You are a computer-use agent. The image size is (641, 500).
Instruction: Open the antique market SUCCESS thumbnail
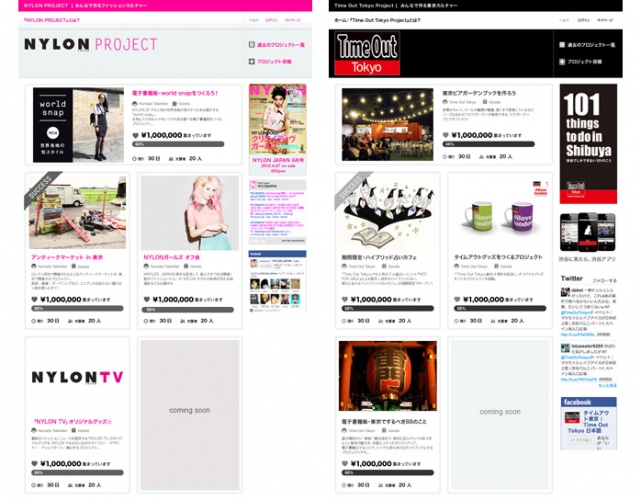point(77,212)
